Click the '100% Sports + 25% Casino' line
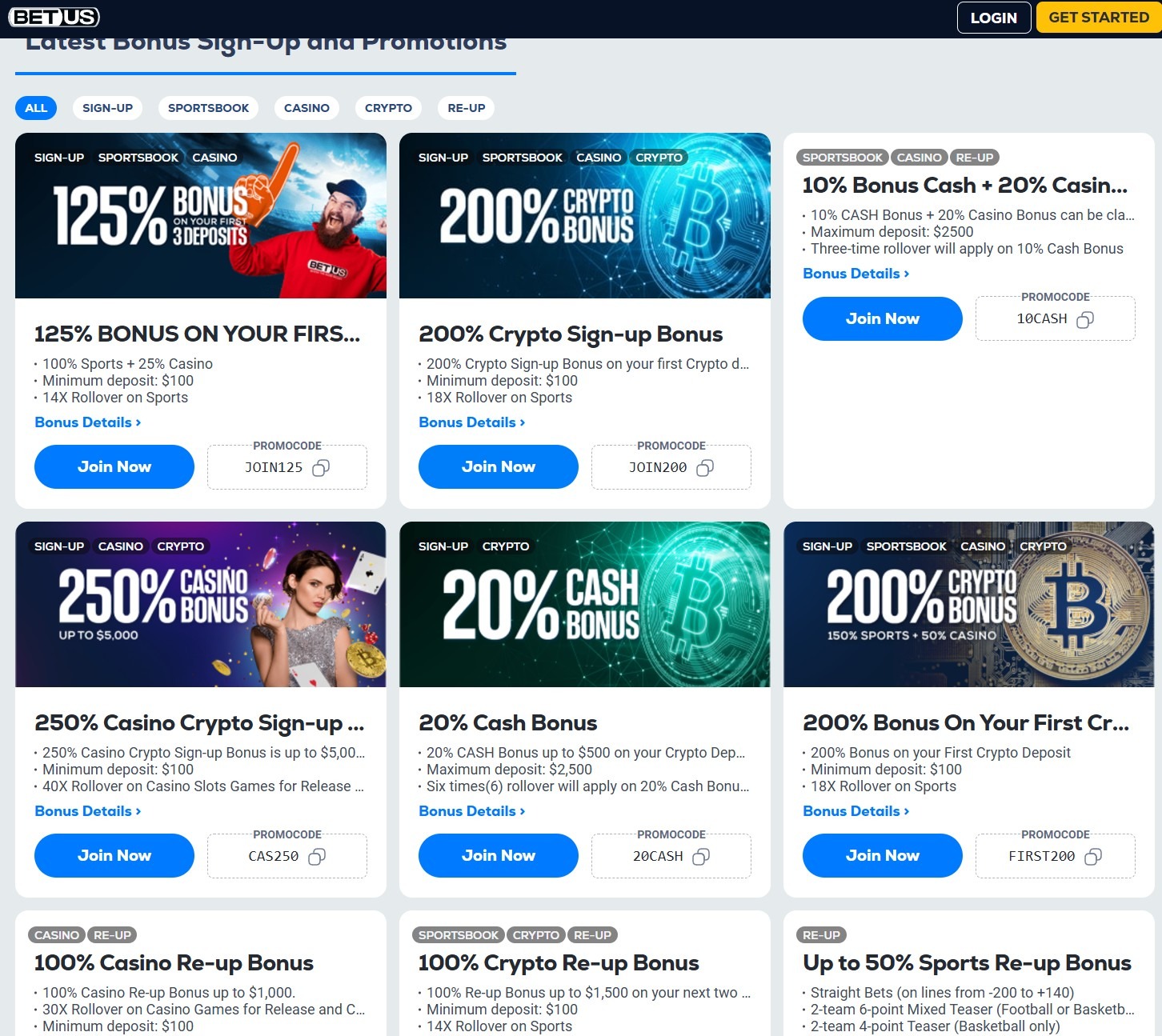Screen dimensions: 1162x1036 point(127,364)
